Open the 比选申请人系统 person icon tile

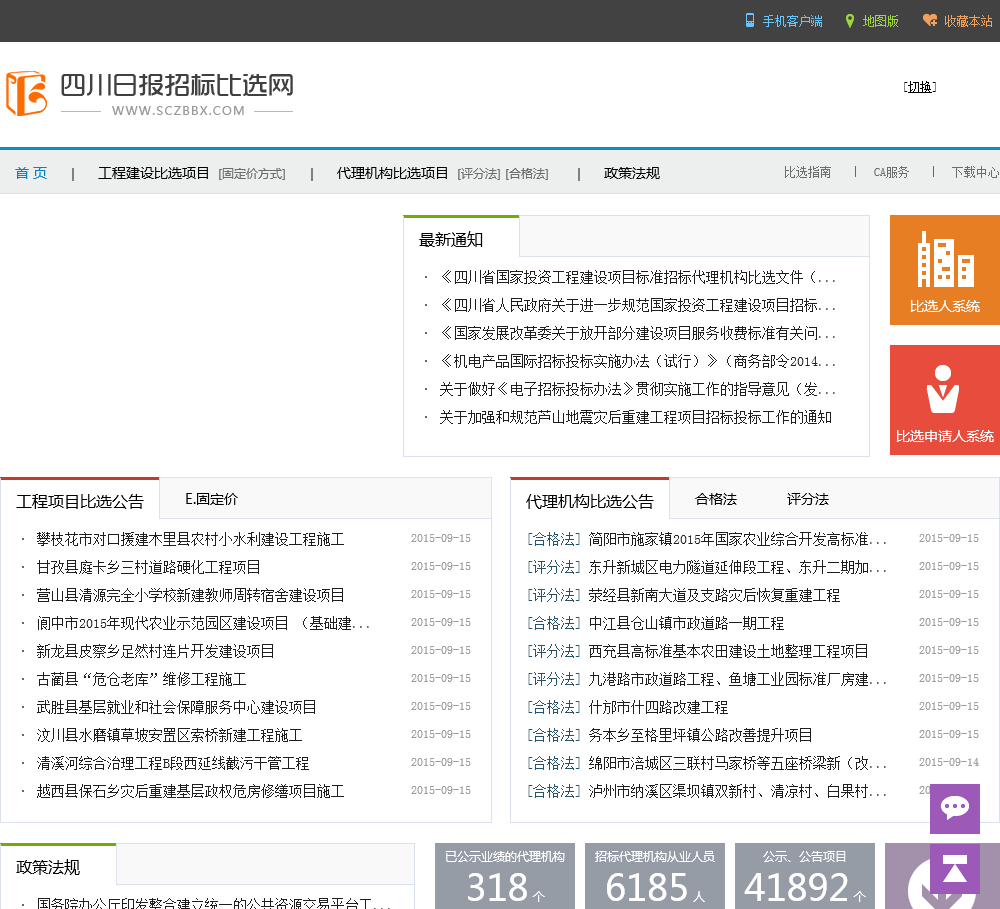(x=944, y=399)
